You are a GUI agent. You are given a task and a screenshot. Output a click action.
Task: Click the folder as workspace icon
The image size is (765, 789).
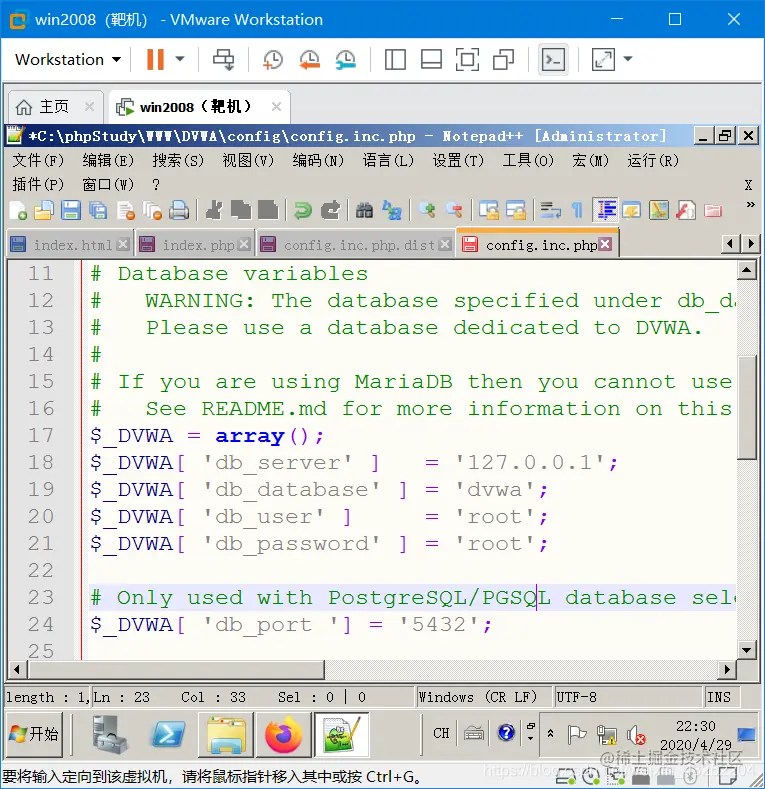[713, 210]
